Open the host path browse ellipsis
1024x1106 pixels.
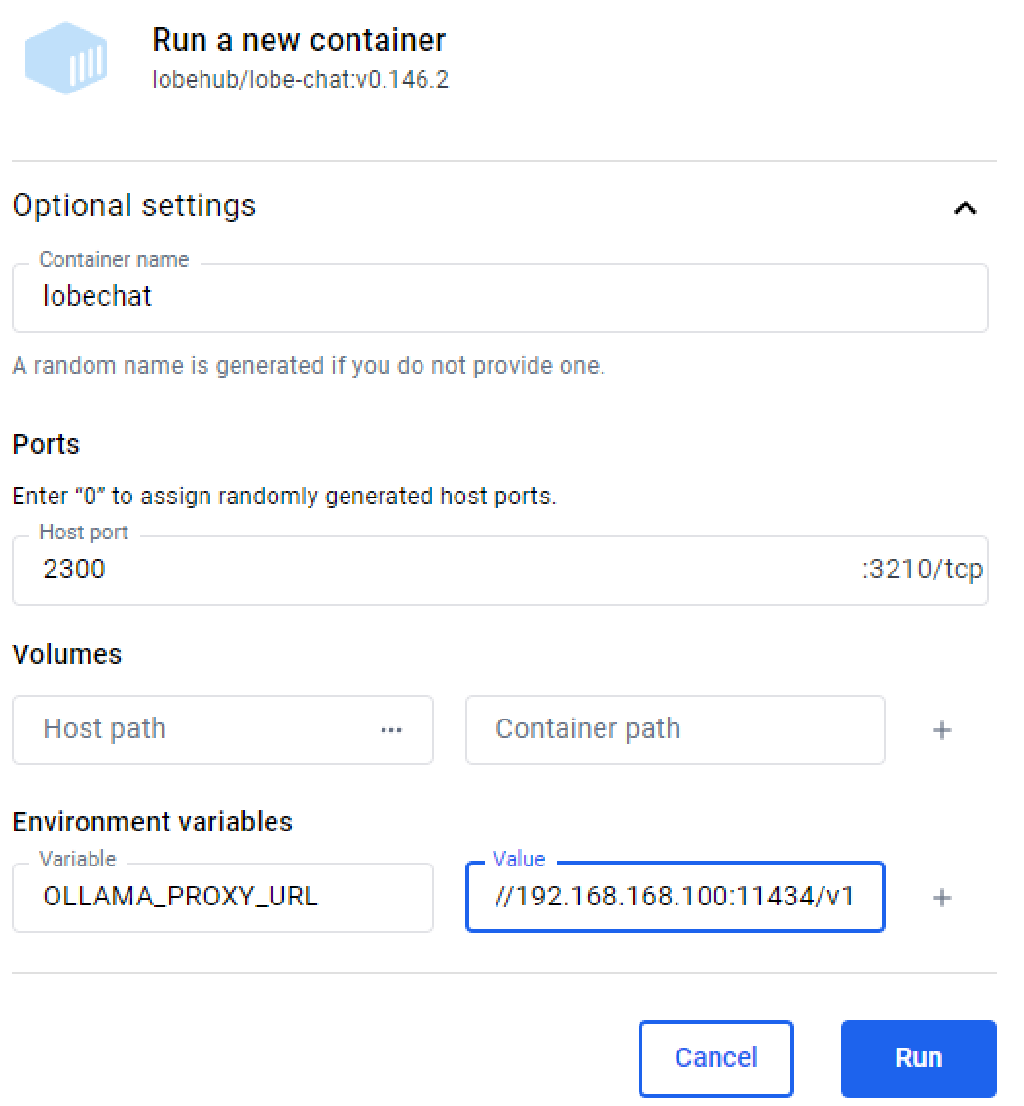pos(392,730)
